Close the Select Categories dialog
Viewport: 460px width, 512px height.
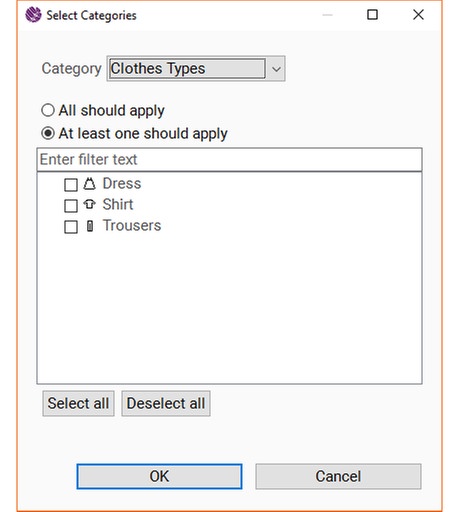click(418, 15)
